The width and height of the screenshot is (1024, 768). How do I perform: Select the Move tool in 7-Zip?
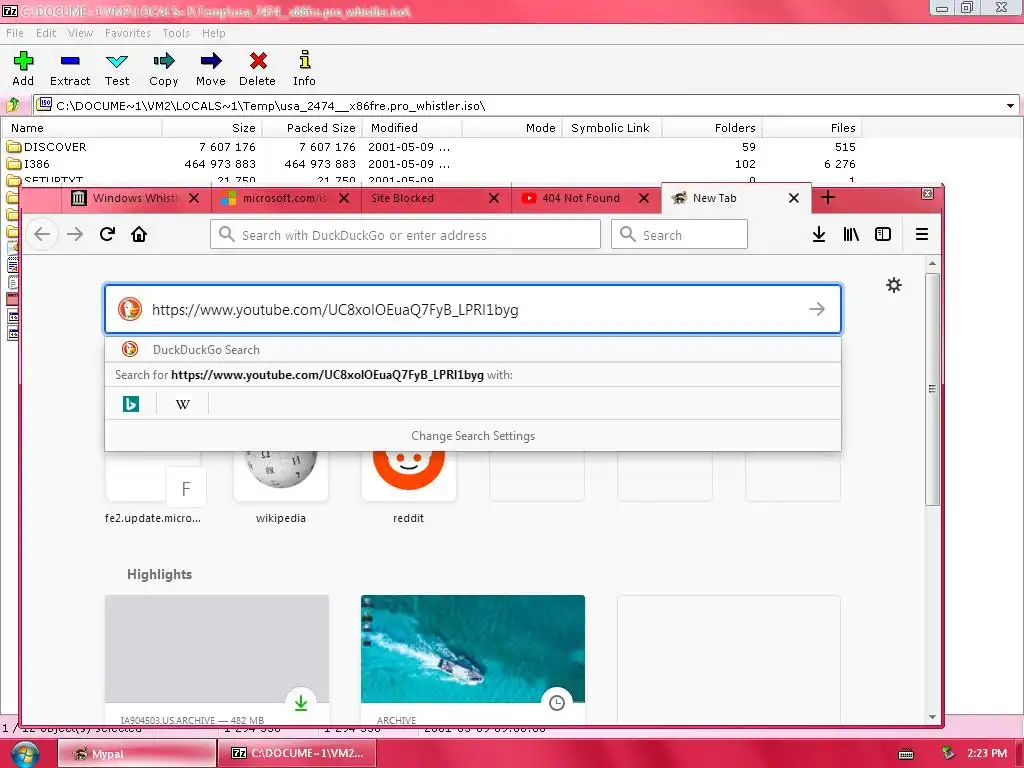(x=210, y=69)
